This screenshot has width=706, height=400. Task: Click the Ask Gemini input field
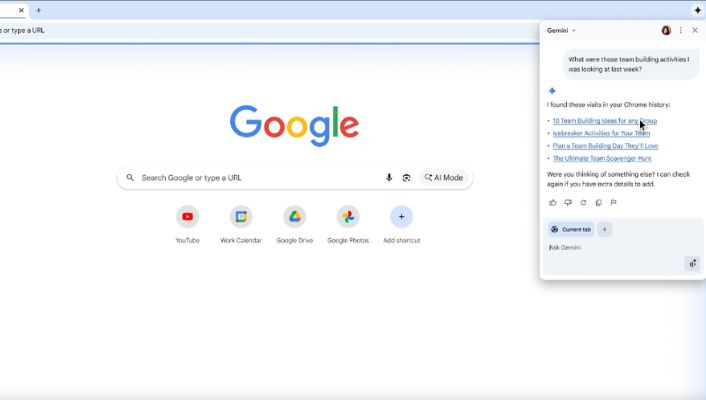610,247
